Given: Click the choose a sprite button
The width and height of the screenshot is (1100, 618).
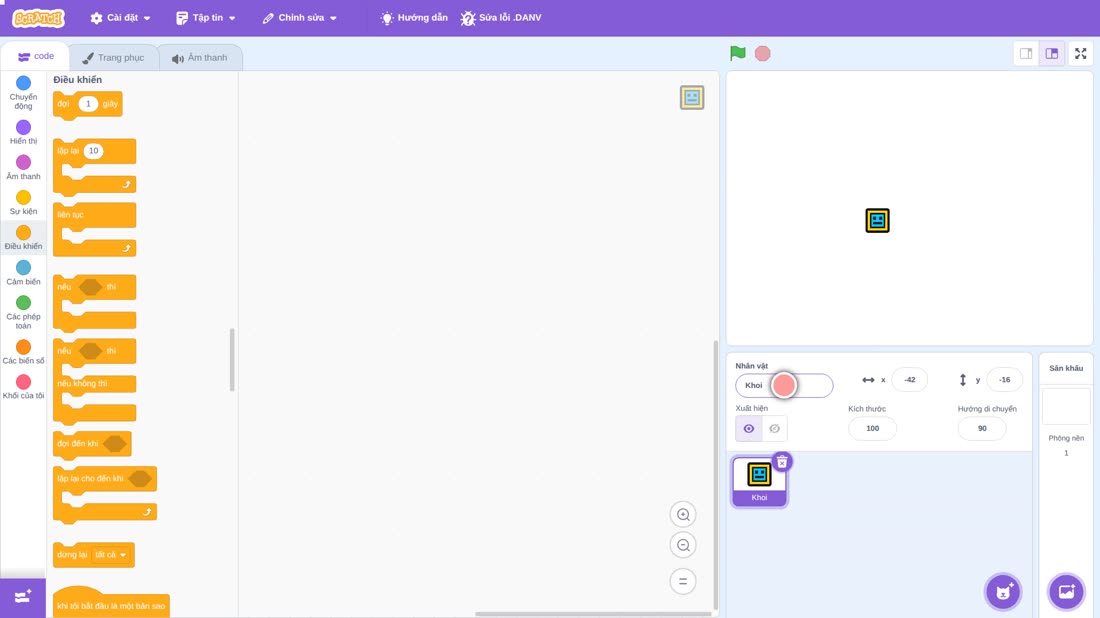Looking at the screenshot, I should tap(1003, 591).
